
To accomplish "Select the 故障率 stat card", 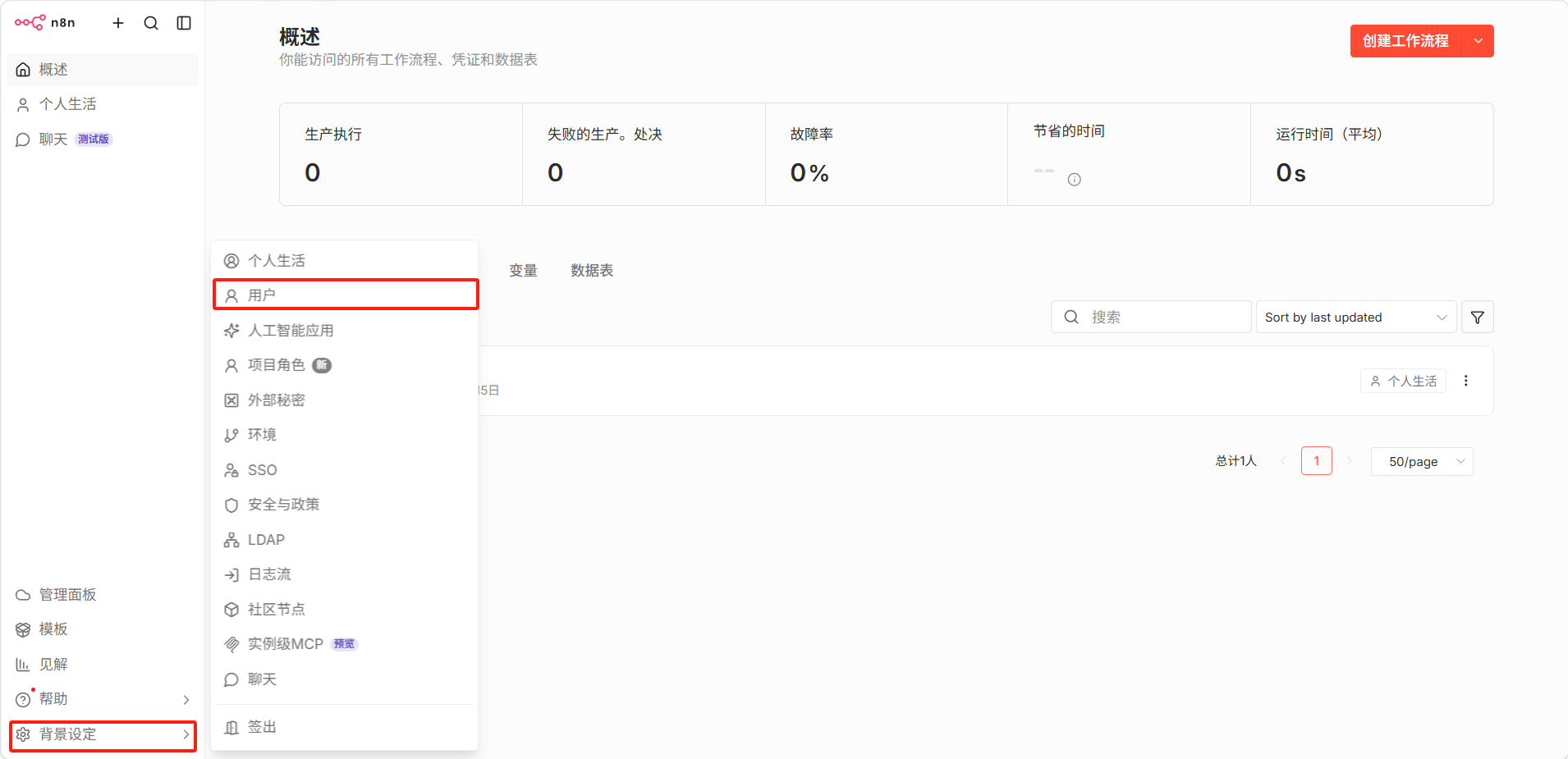I will point(887,154).
